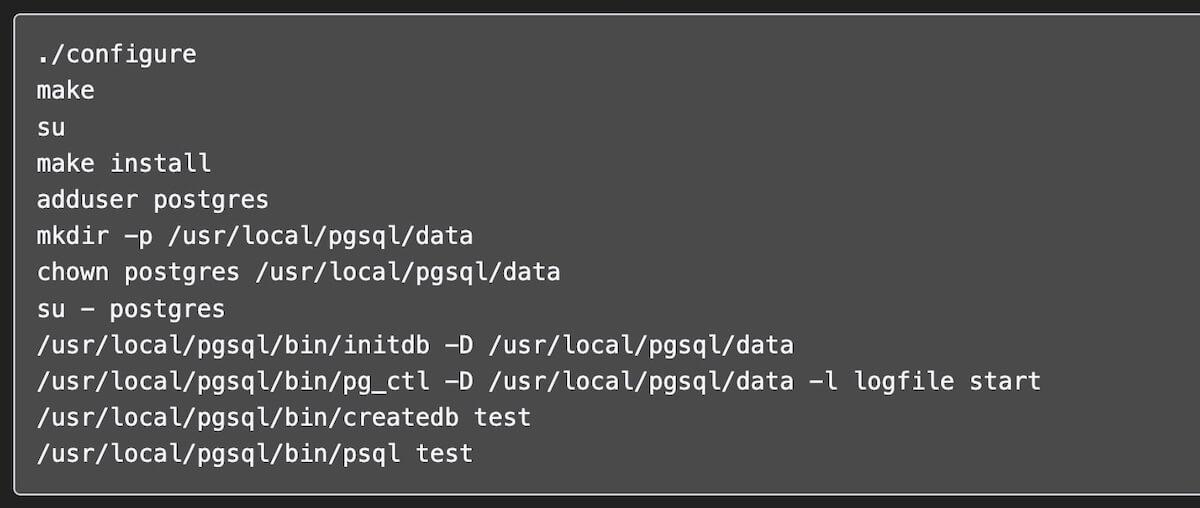
Task: Click "postgres" in the chown line
Action: pos(182,272)
